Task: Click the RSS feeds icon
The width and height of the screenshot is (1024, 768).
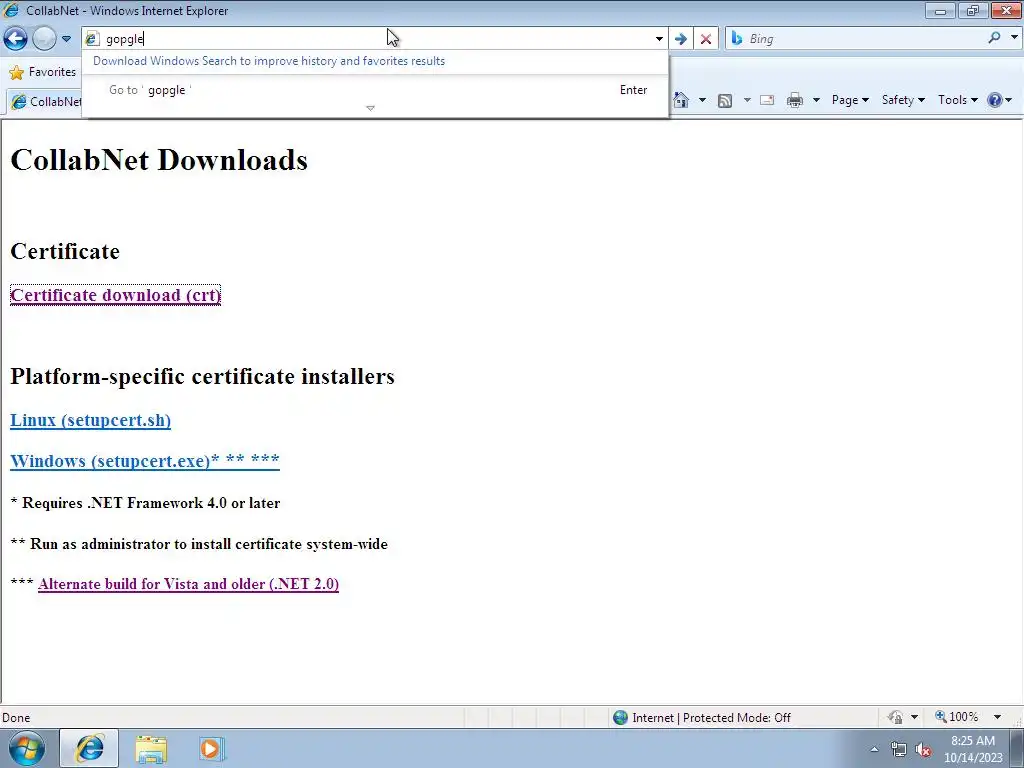Action: pos(725,101)
